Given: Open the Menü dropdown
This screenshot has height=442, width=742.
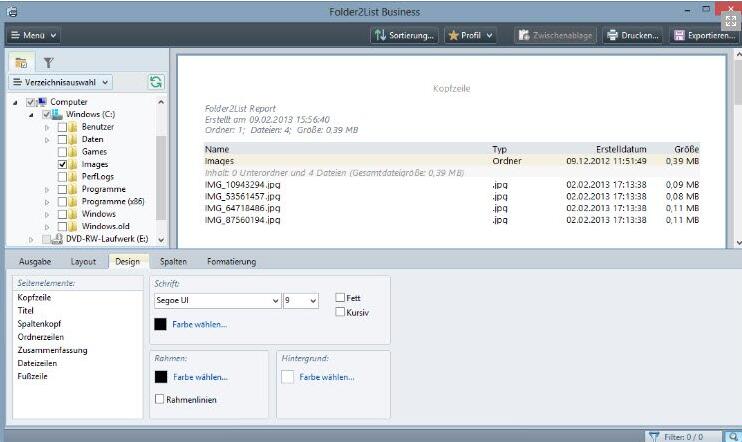Looking at the screenshot, I should (x=33, y=35).
